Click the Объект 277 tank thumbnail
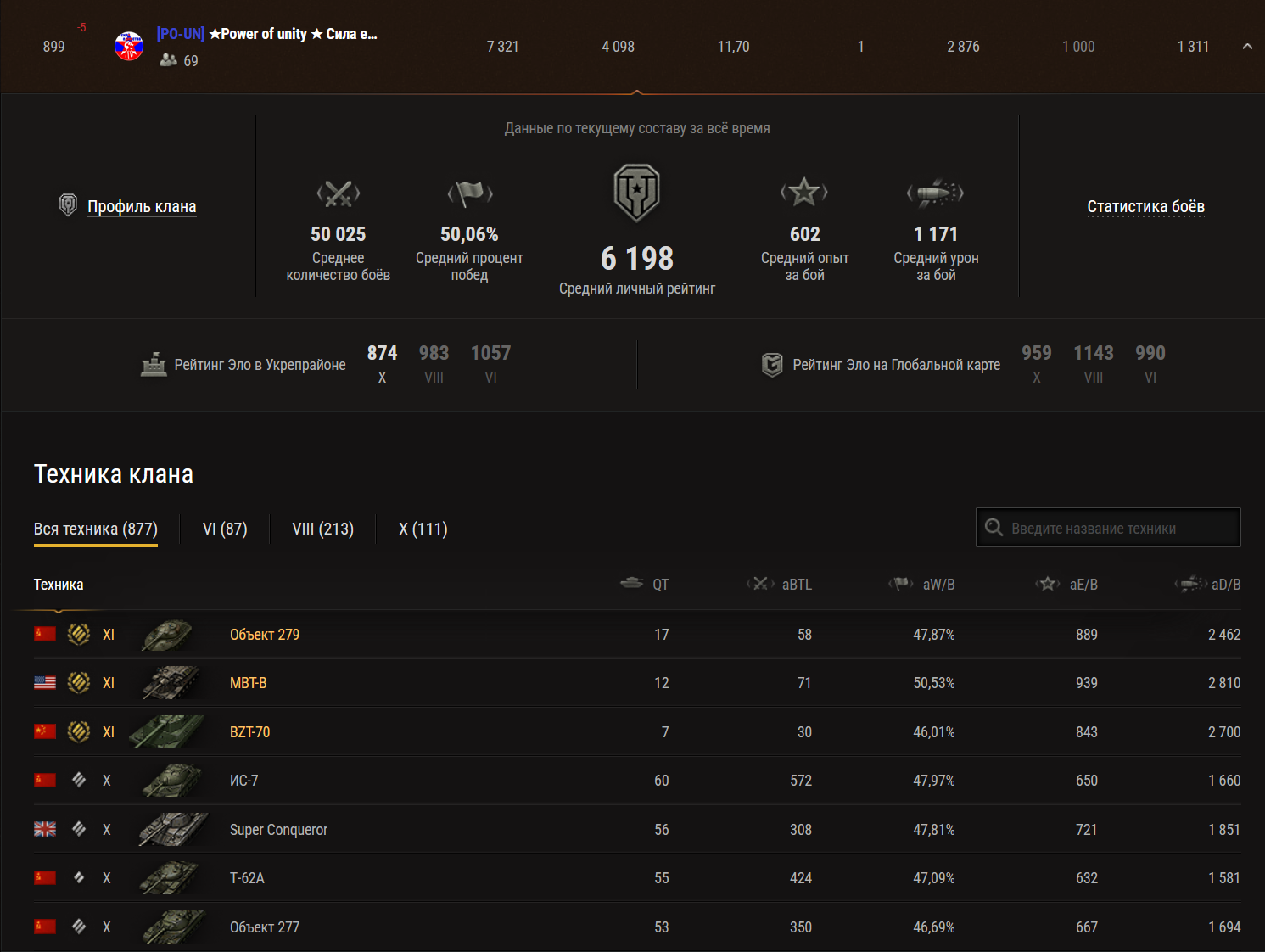This screenshot has width=1265, height=952. pos(173,927)
